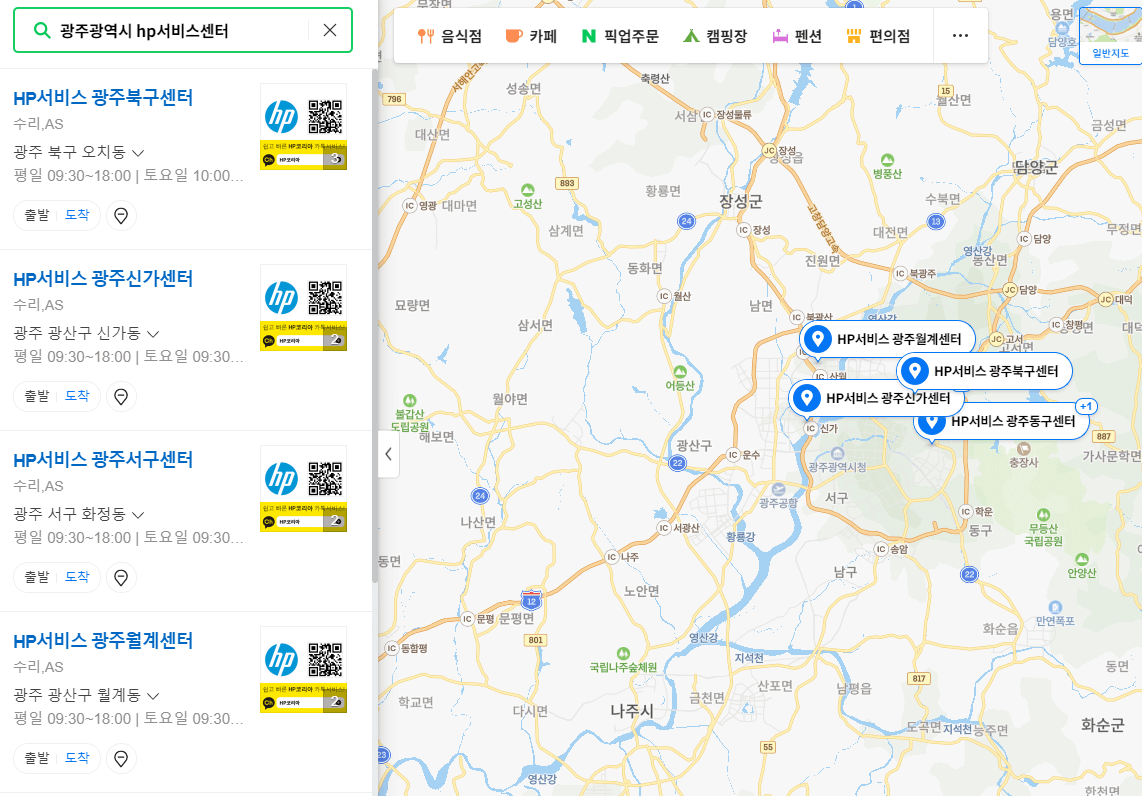This screenshot has width=1142, height=796.
Task: Click the HP서비스 광주북구센터 map marker
Action: (x=985, y=371)
